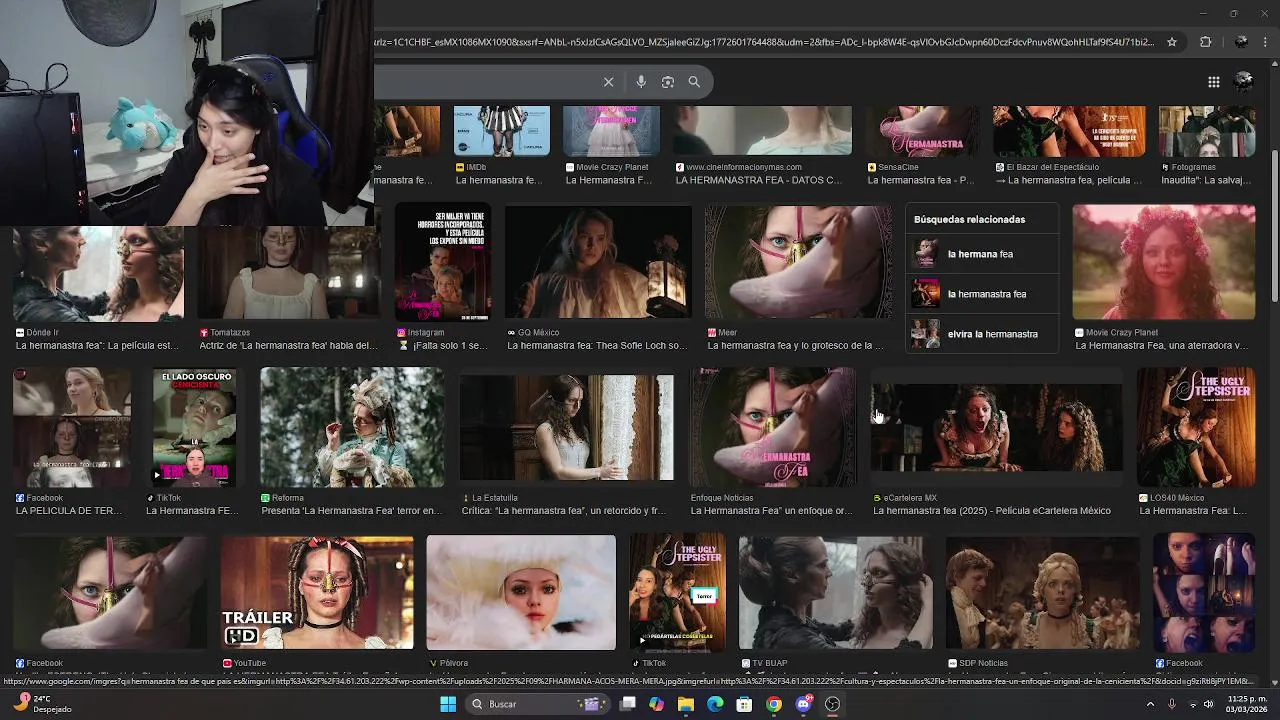Open the Chrome extensions puzzle icon
Screen dimensions: 1280x720
[x=1205, y=42]
